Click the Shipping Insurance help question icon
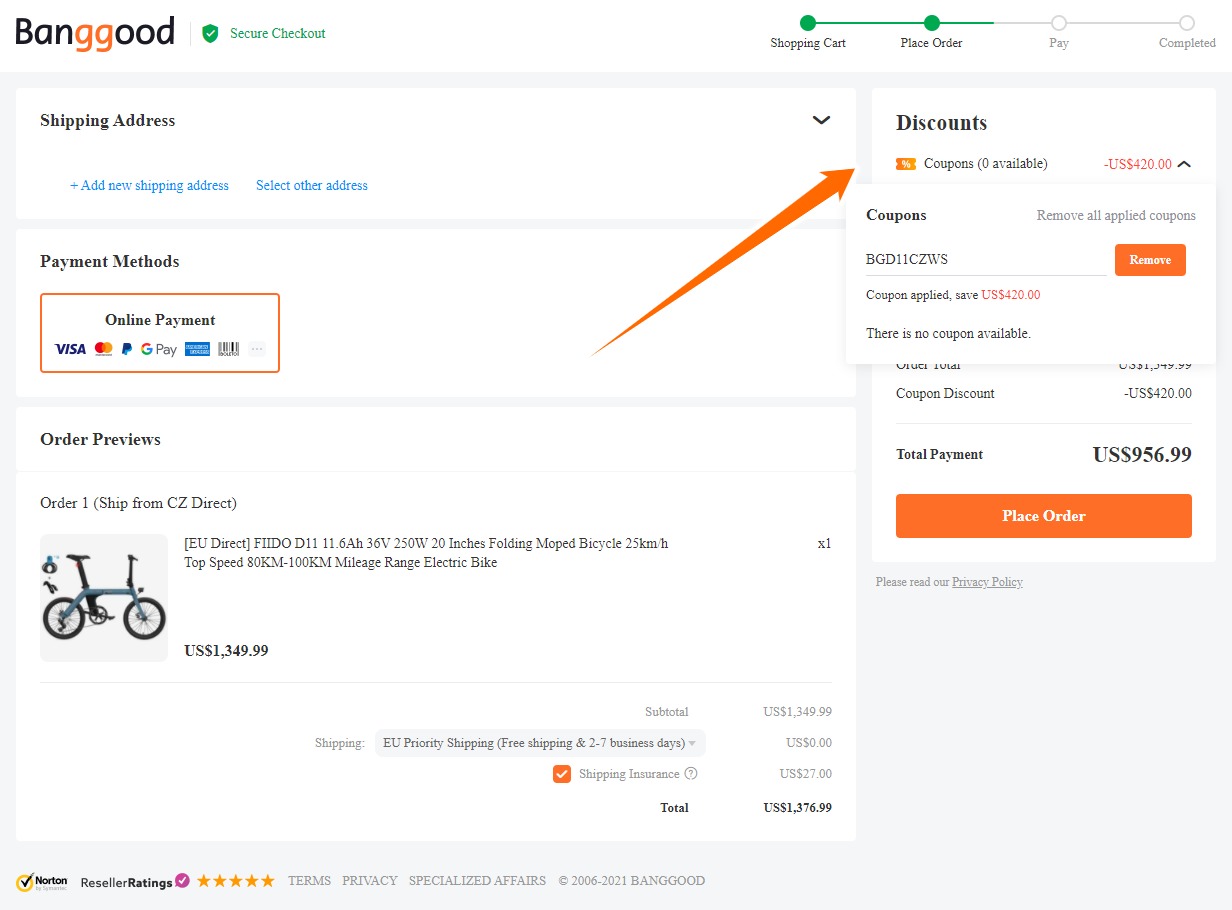The width and height of the screenshot is (1232, 910). (690, 774)
